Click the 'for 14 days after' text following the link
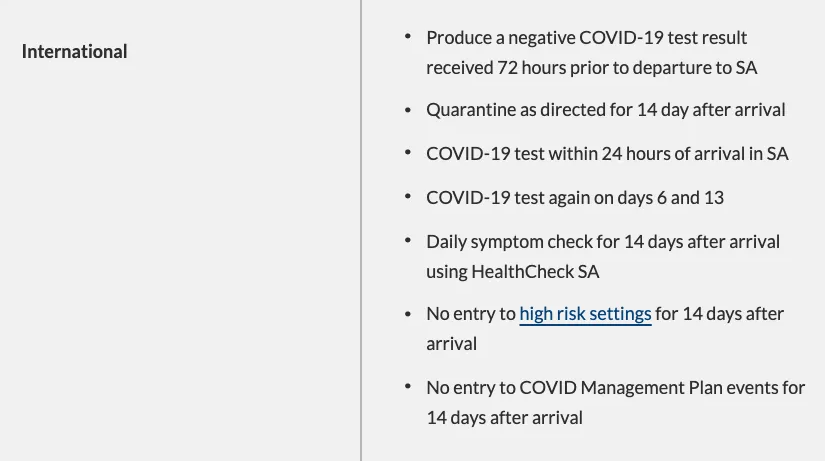 (x=720, y=314)
